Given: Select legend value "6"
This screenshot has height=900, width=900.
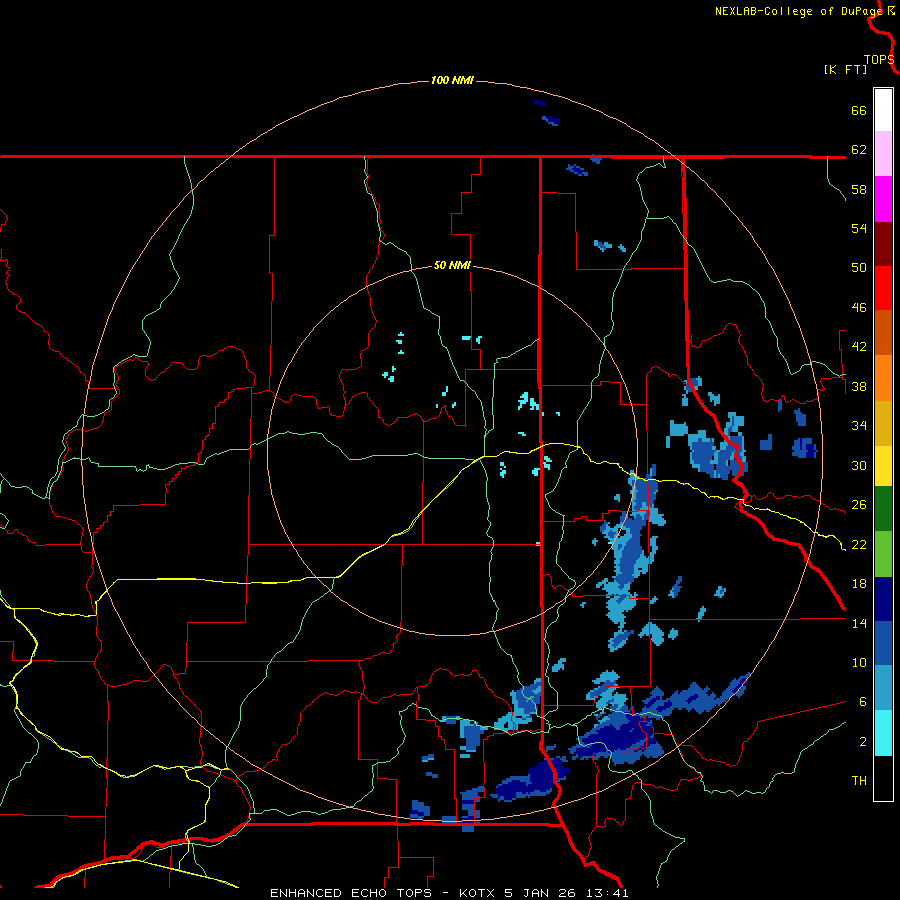Looking at the screenshot, I should (x=862, y=702).
